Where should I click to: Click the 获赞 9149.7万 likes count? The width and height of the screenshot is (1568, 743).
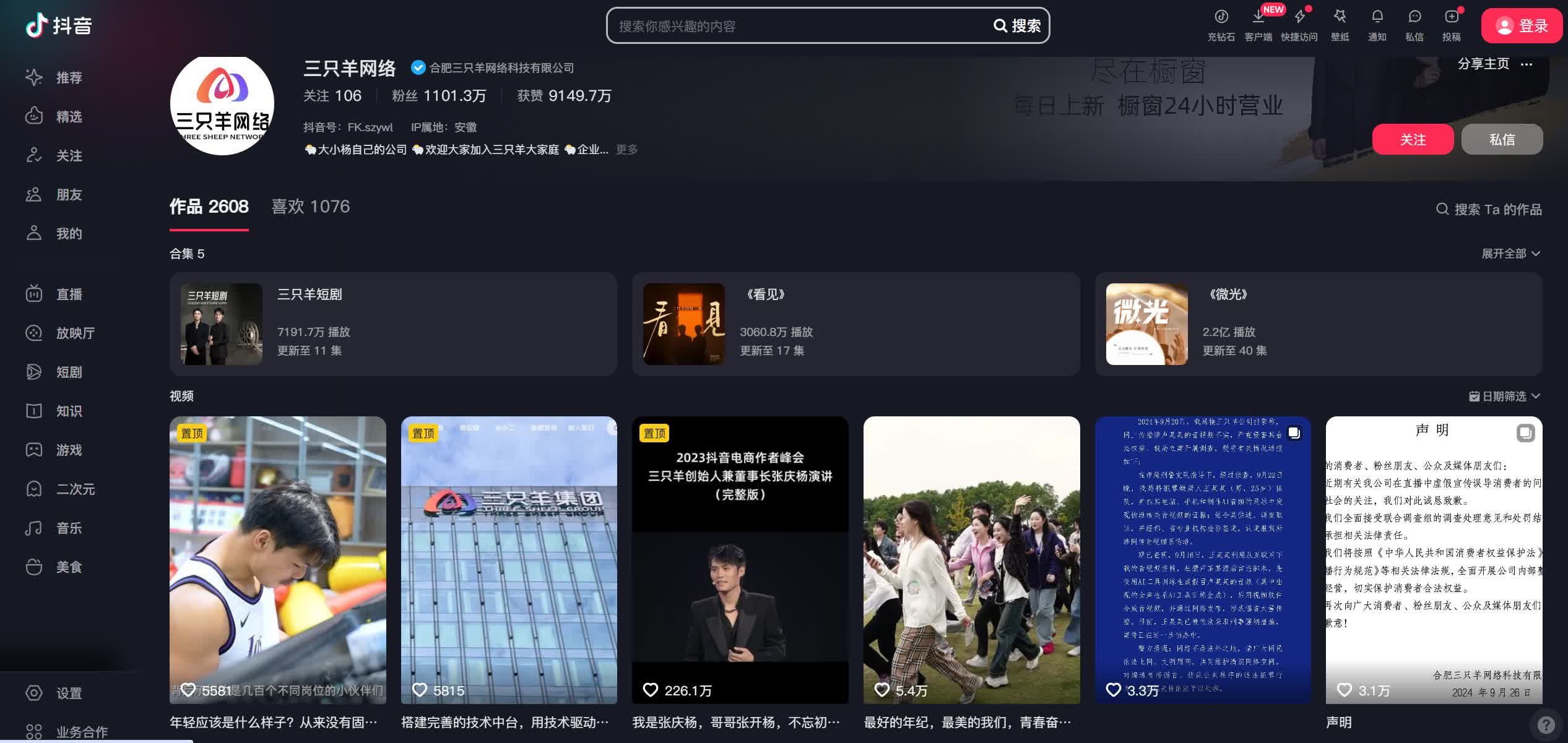coord(564,96)
